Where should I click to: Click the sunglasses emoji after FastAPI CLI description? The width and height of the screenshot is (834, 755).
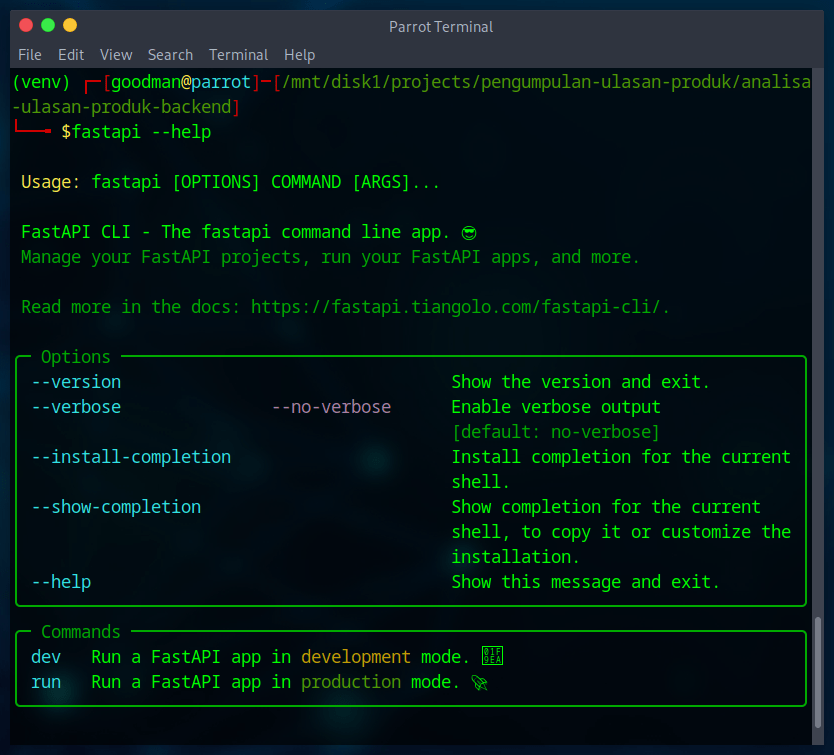click(469, 232)
